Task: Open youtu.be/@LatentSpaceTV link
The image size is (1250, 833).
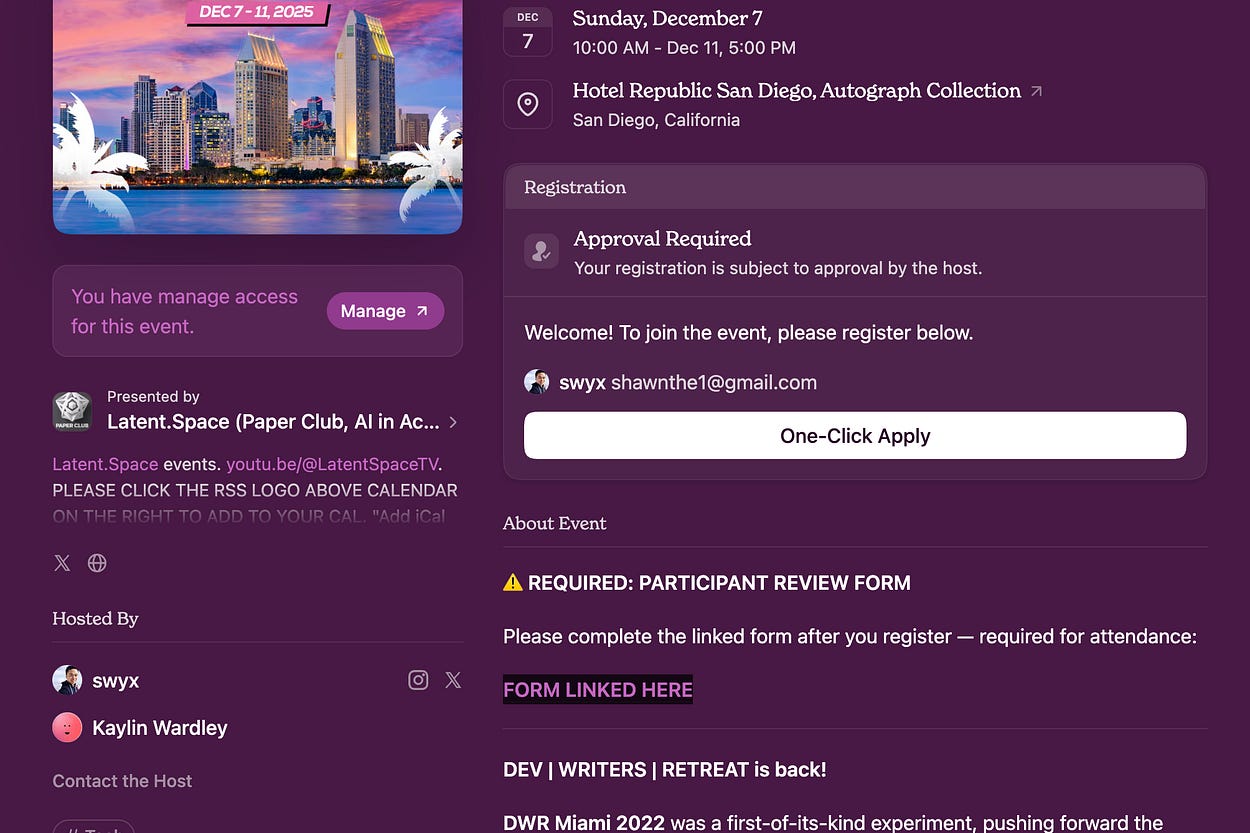Action: [332, 464]
